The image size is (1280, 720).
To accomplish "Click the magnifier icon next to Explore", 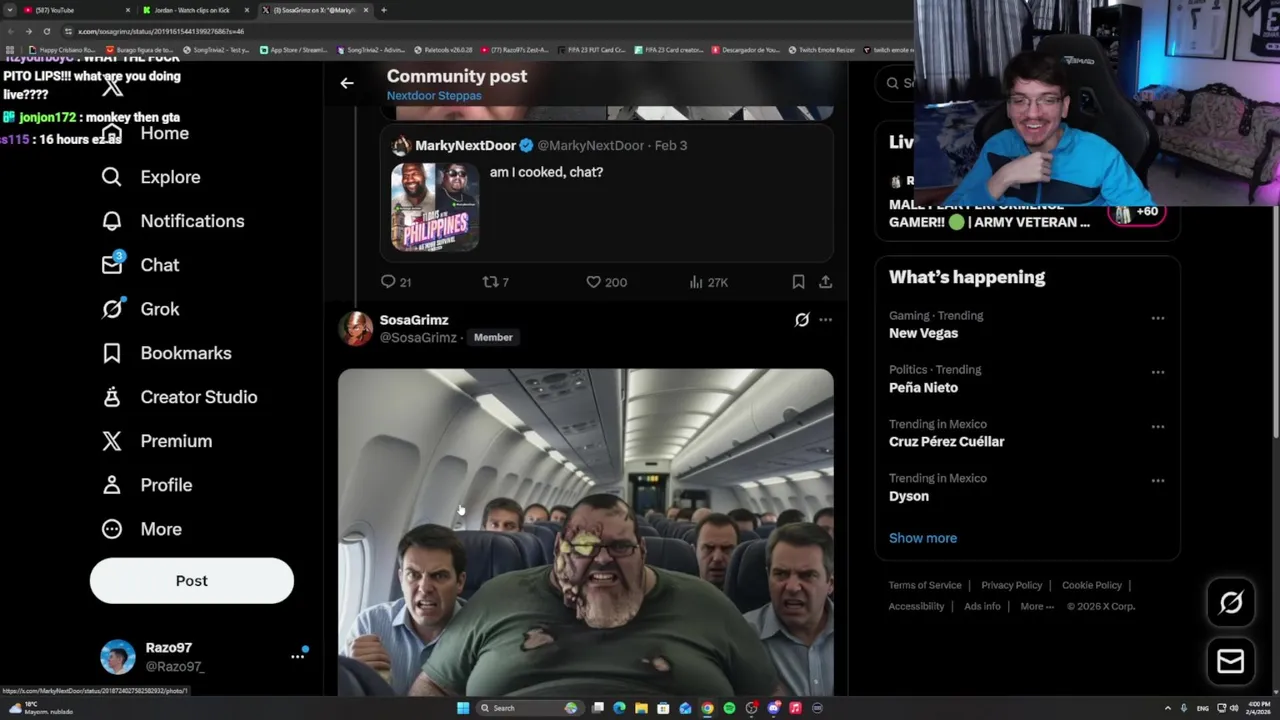I will pos(112,177).
